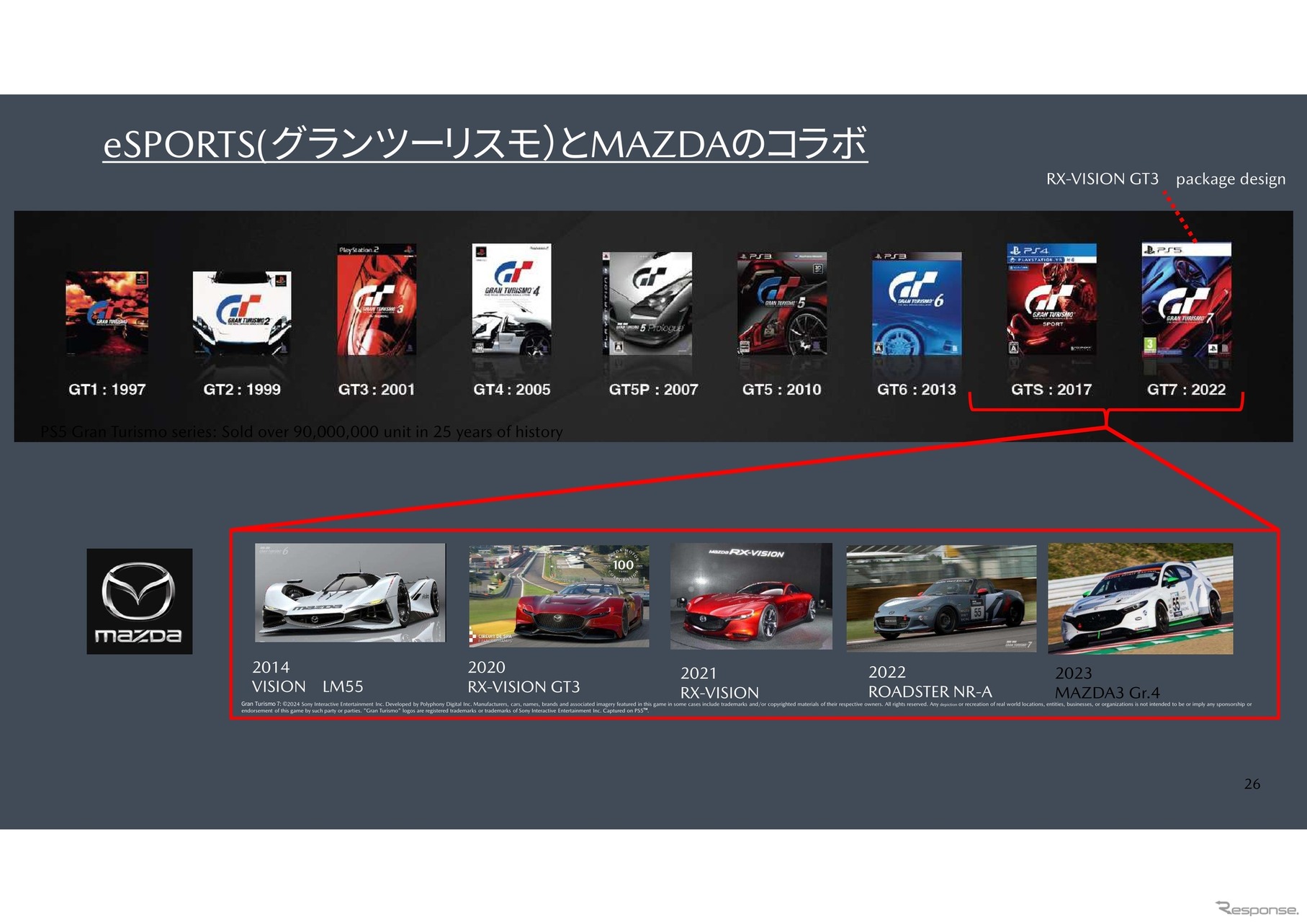This screenshot has width=1307, height=924.
Task: Click the "2020 RX-VISION GT3" caption
Action: click(524, 677)
